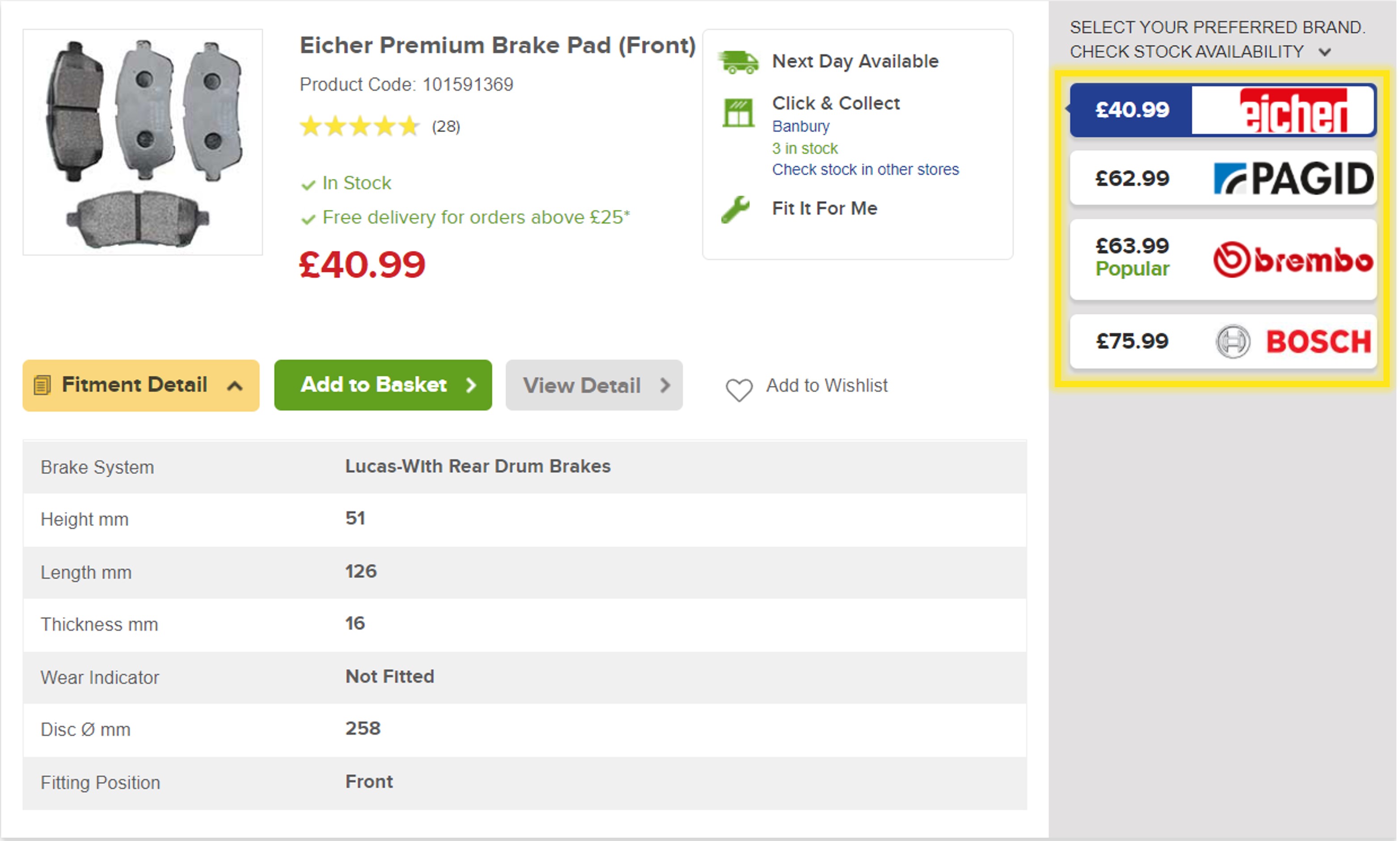This screenshot has width=1400, height=841.
Task: Select the Pagid £62.99 brand option
Action: (1222, 178)
